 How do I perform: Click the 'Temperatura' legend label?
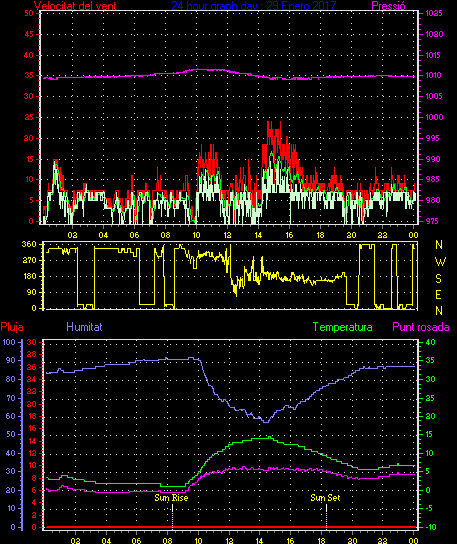342,327
